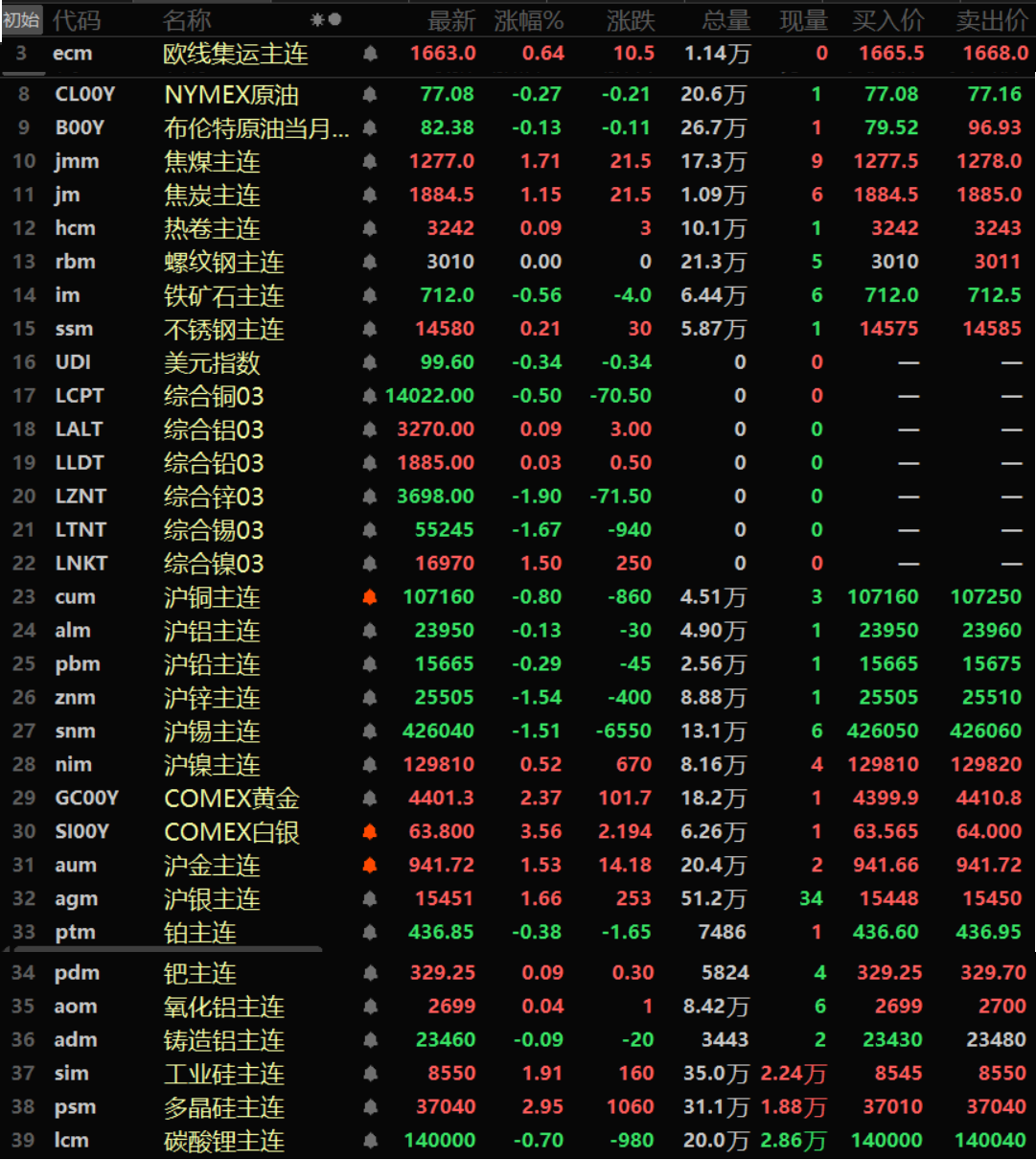1036x1160 pixels.
Task: Click the code CL00Y
Action: coord(85,94)
